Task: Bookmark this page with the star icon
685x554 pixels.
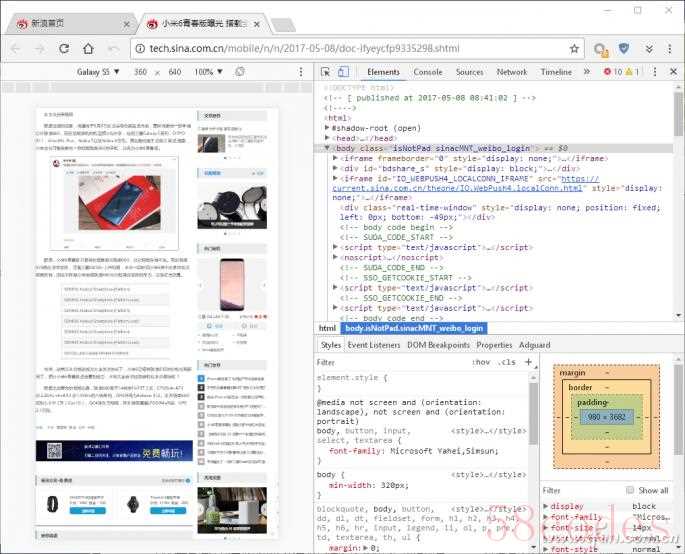Action: [x=574, y=48]
